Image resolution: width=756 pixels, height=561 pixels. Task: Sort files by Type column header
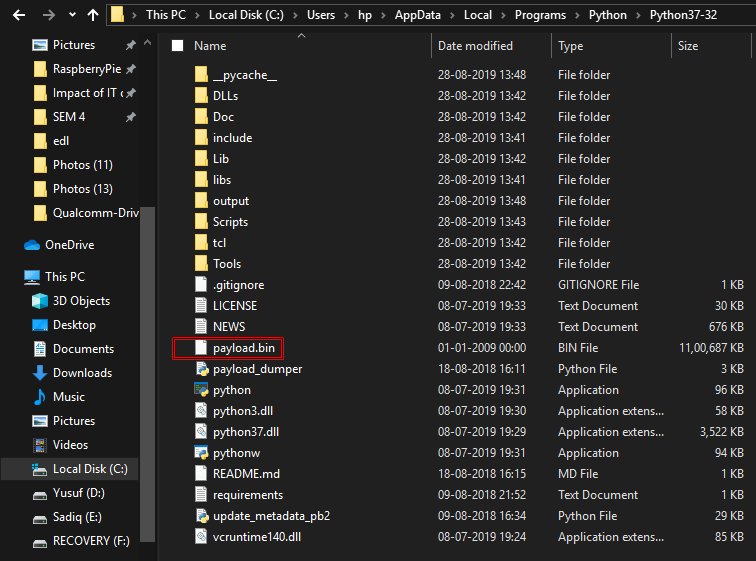[x=571, y=46]
